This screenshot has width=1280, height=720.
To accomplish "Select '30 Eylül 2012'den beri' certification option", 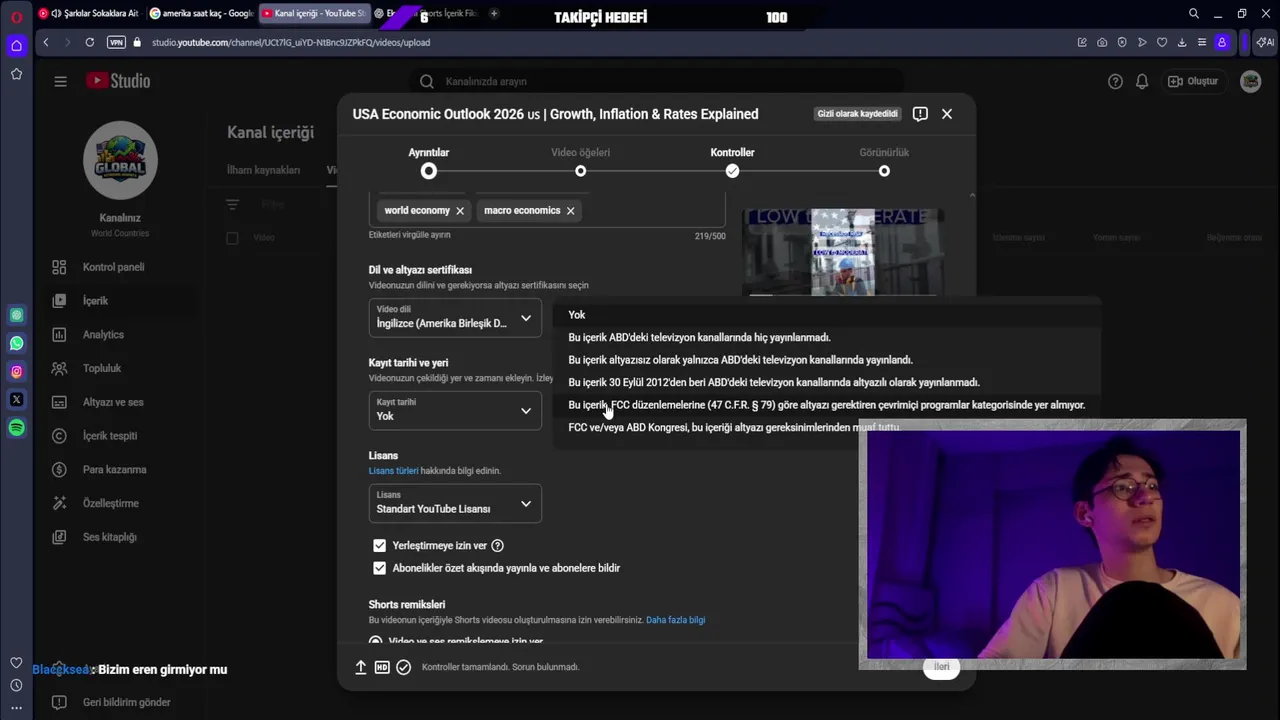I will (826, 382).
